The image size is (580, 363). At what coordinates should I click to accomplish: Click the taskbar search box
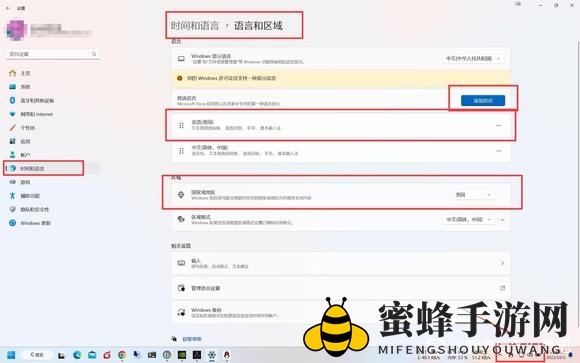point(37,355)
